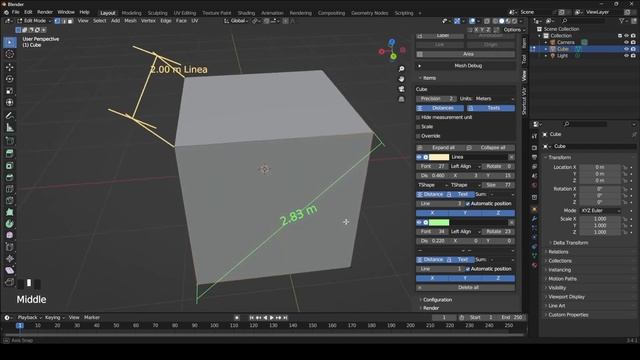The image size is (640, 360).
Task: Enable the Override checkbox
Action: [418, 136]
